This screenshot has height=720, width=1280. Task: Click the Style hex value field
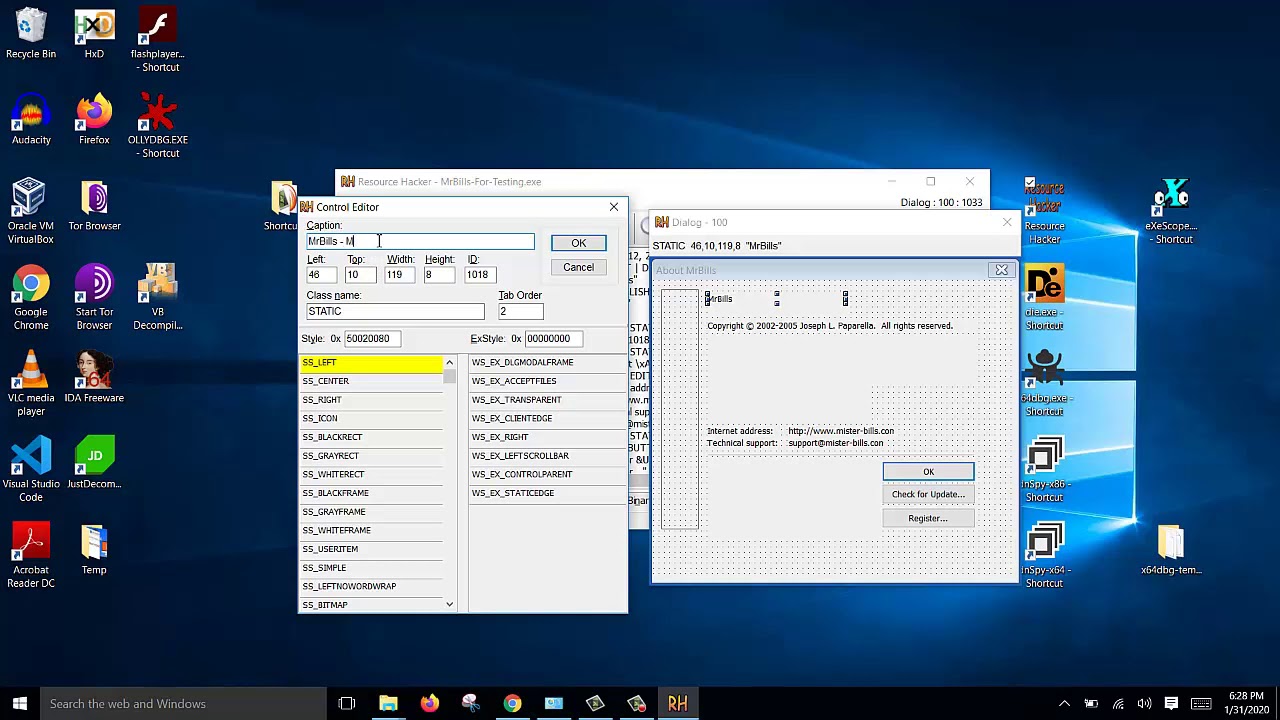tap(372, 338)
